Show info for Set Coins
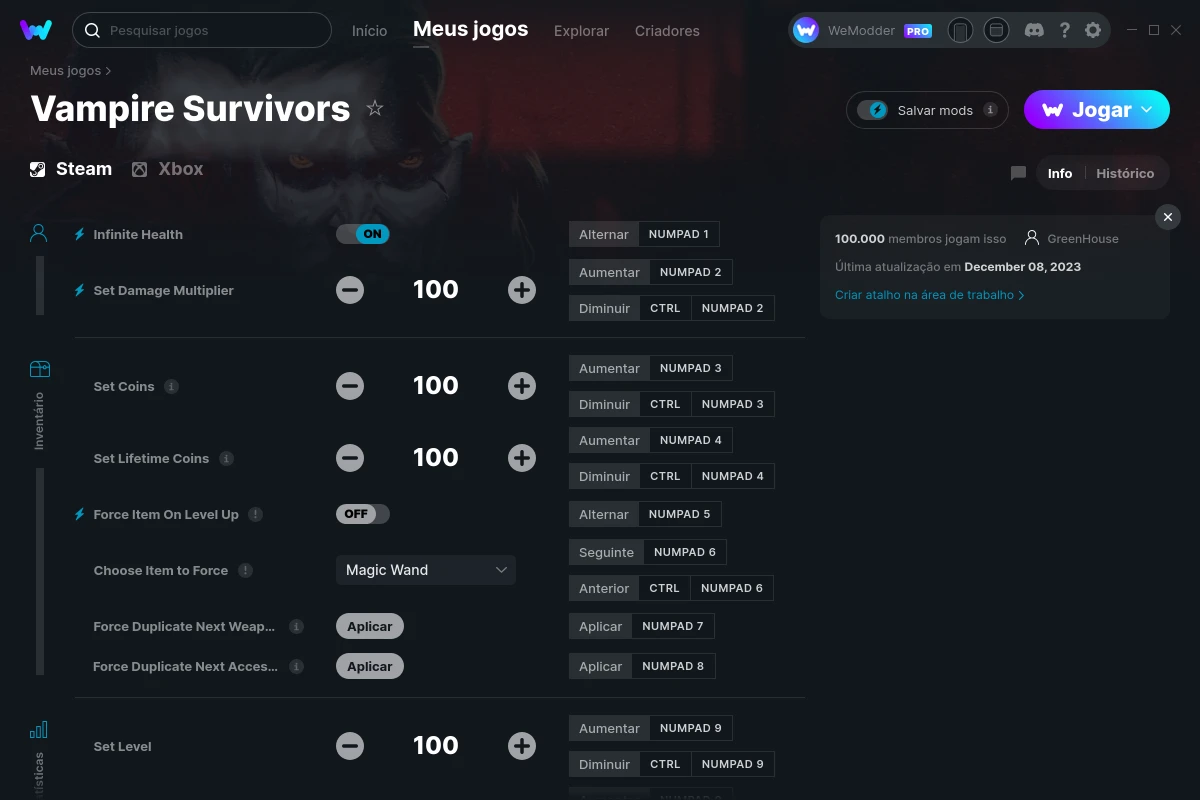The width and height of the screenshot is (1200, 800). click(171, 386)
